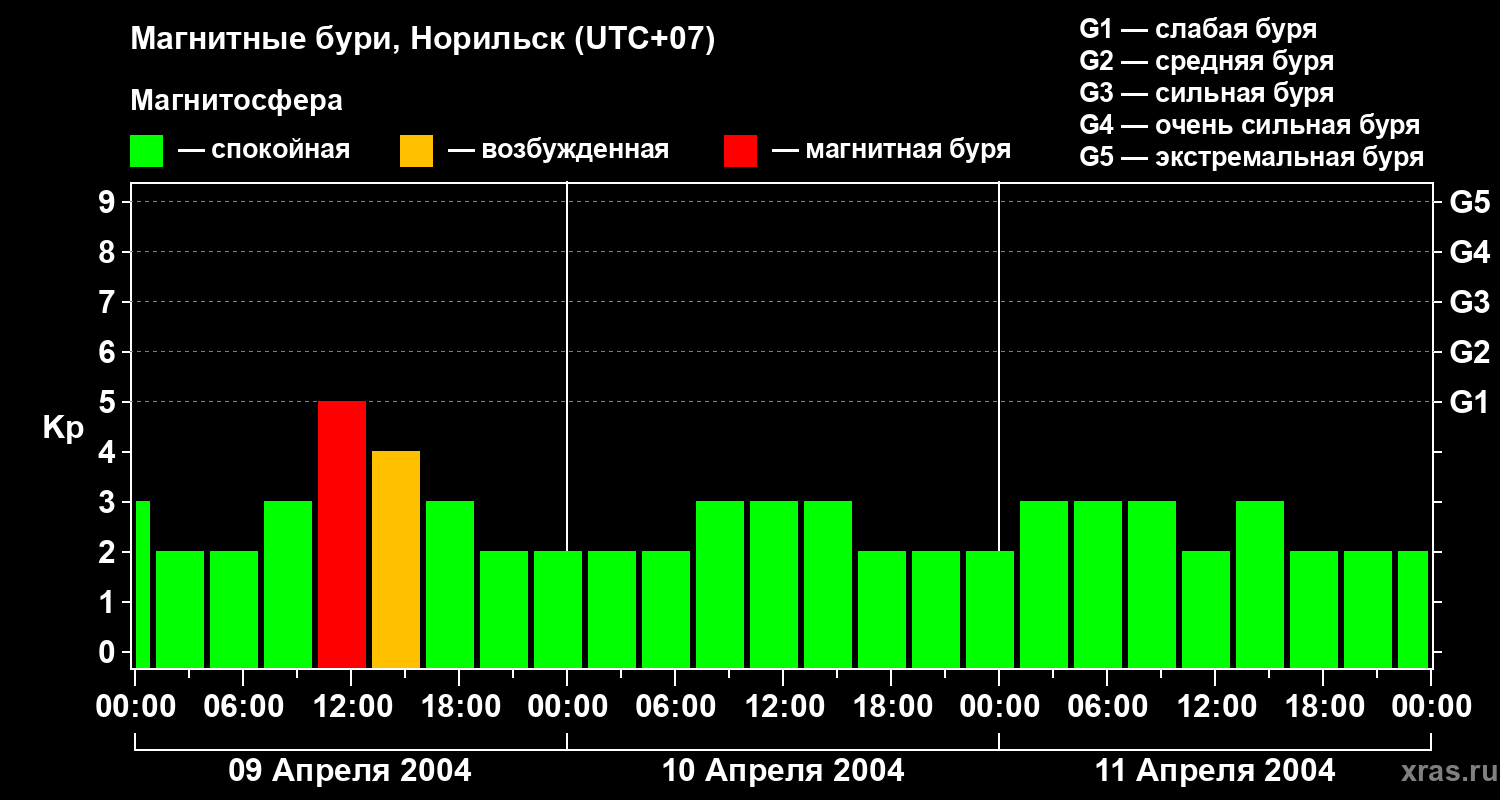This screenshot has height=800, width=1500.
Task: Click the right-axis 'G1' scale label
Action: pos(1469,402)
